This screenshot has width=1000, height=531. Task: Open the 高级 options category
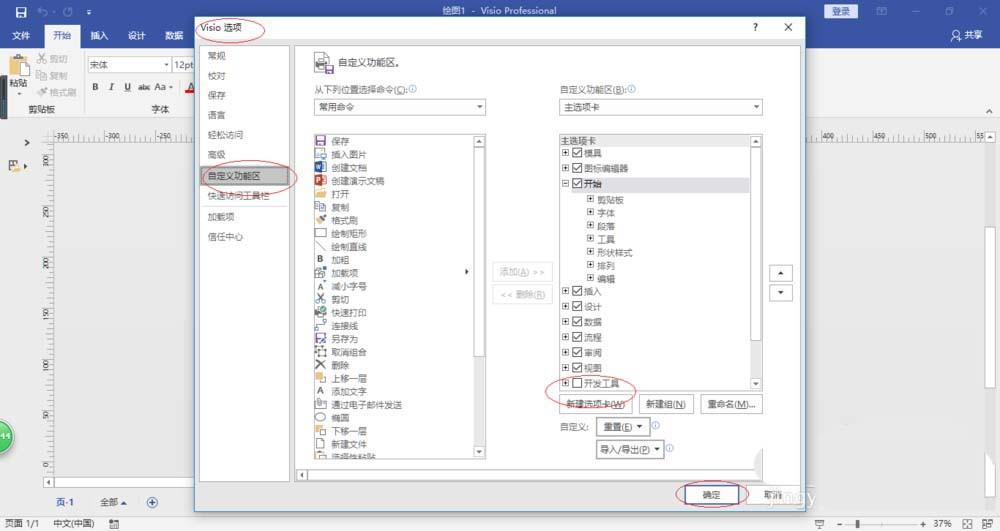coord(217,154)
